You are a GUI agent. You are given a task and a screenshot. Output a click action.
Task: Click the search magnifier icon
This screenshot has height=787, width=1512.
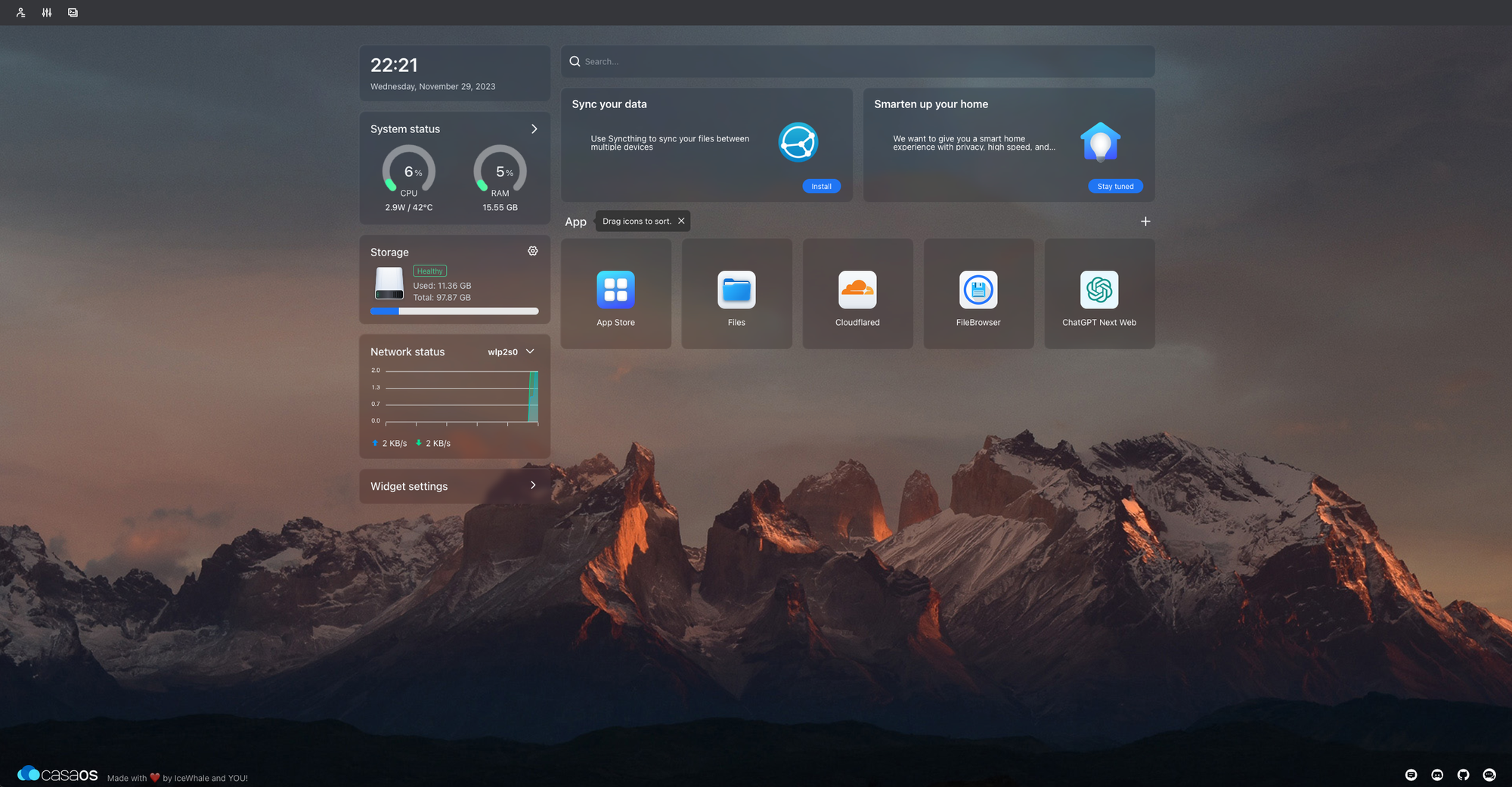pos(575,61)
